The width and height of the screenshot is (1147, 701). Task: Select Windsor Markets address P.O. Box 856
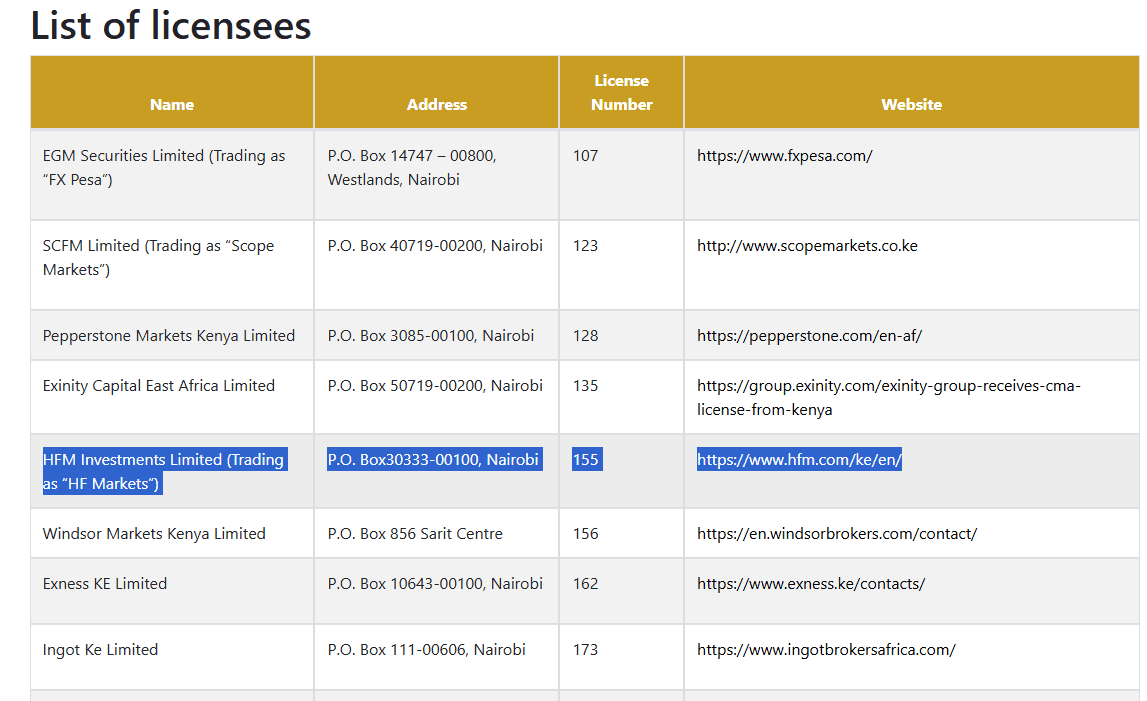tap(415, 534)
